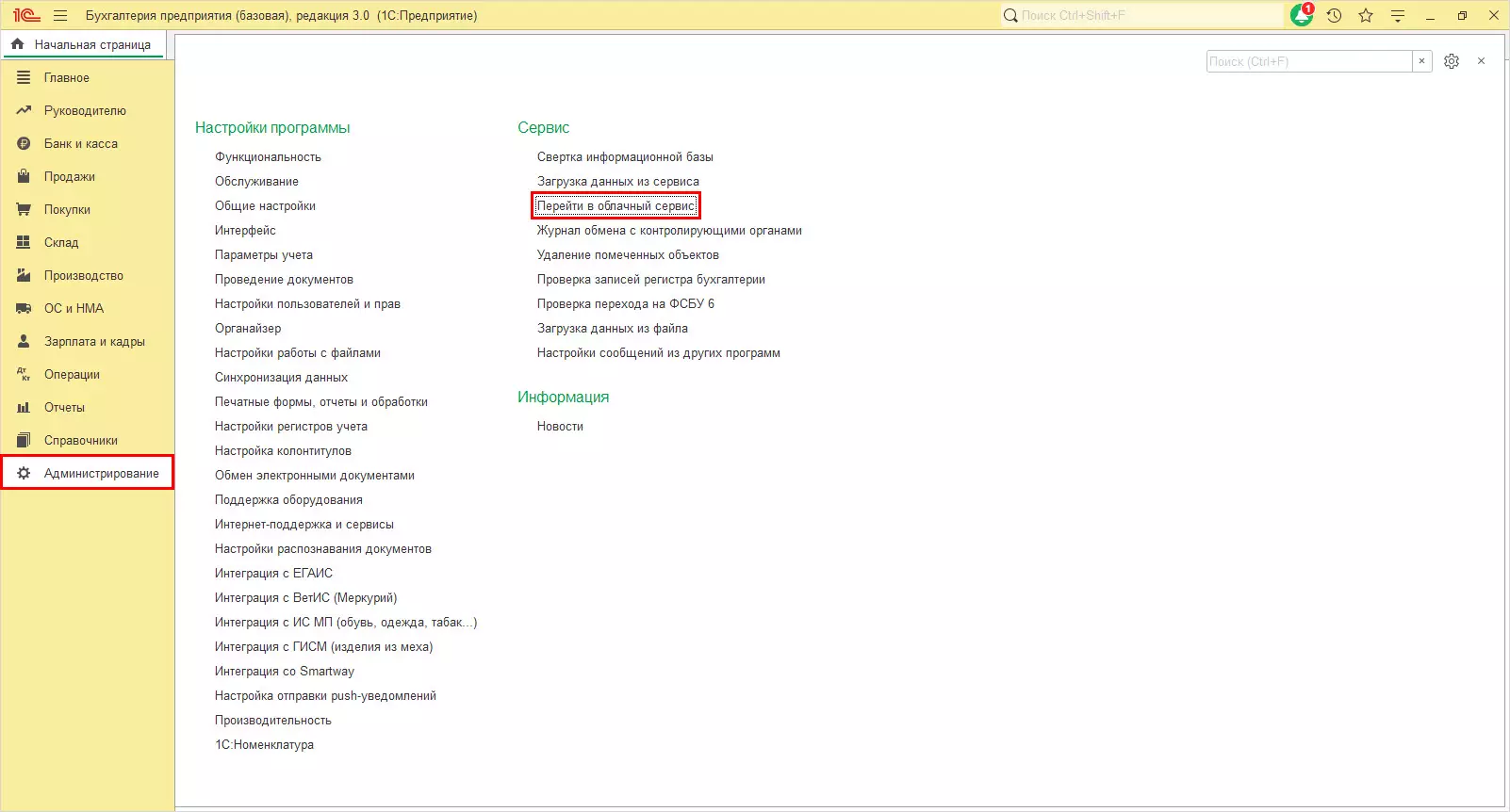The width and height of the screenshot is (1510, 812).
Task: Open Журнал обмена с контролирующими органами
Action: click(x=669, y=230)
